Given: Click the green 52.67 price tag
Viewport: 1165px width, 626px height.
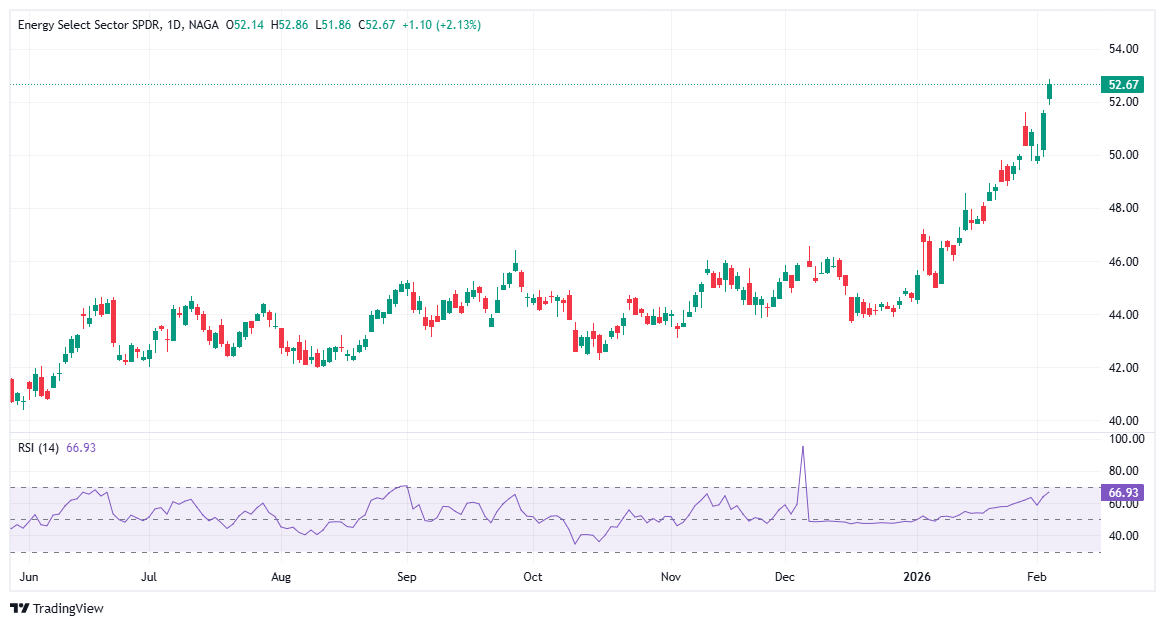Looking at the screenshot, I should [x=1122, y=85].
